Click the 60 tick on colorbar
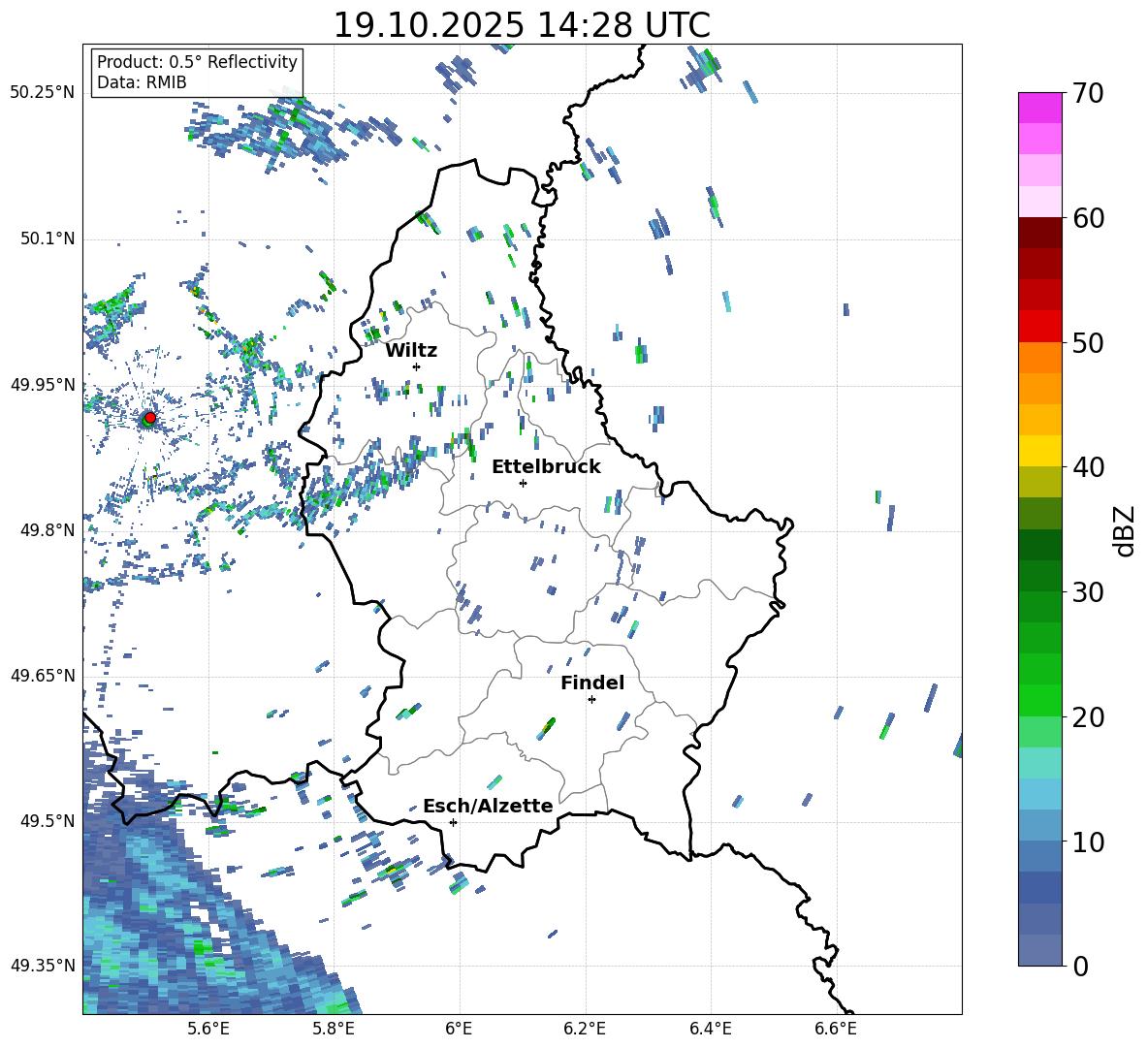The image size is (1148, 1048). 1087,218
